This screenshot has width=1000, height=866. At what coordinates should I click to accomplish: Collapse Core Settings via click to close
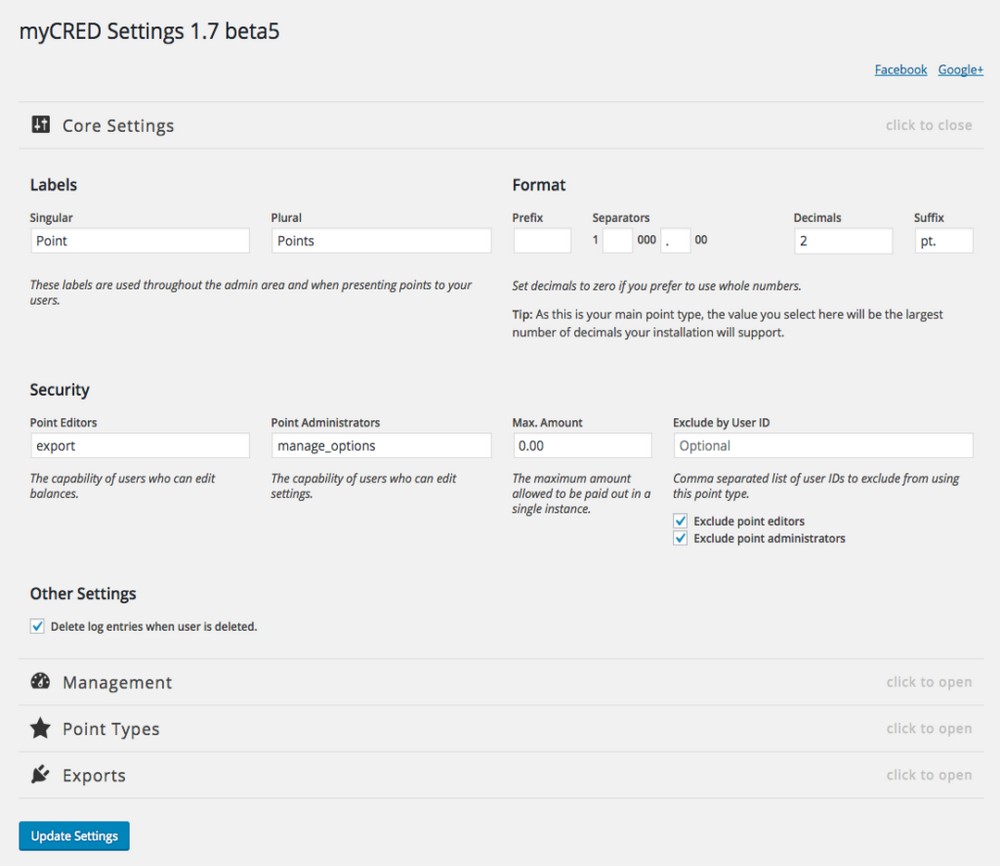click(x=928, y=125)
